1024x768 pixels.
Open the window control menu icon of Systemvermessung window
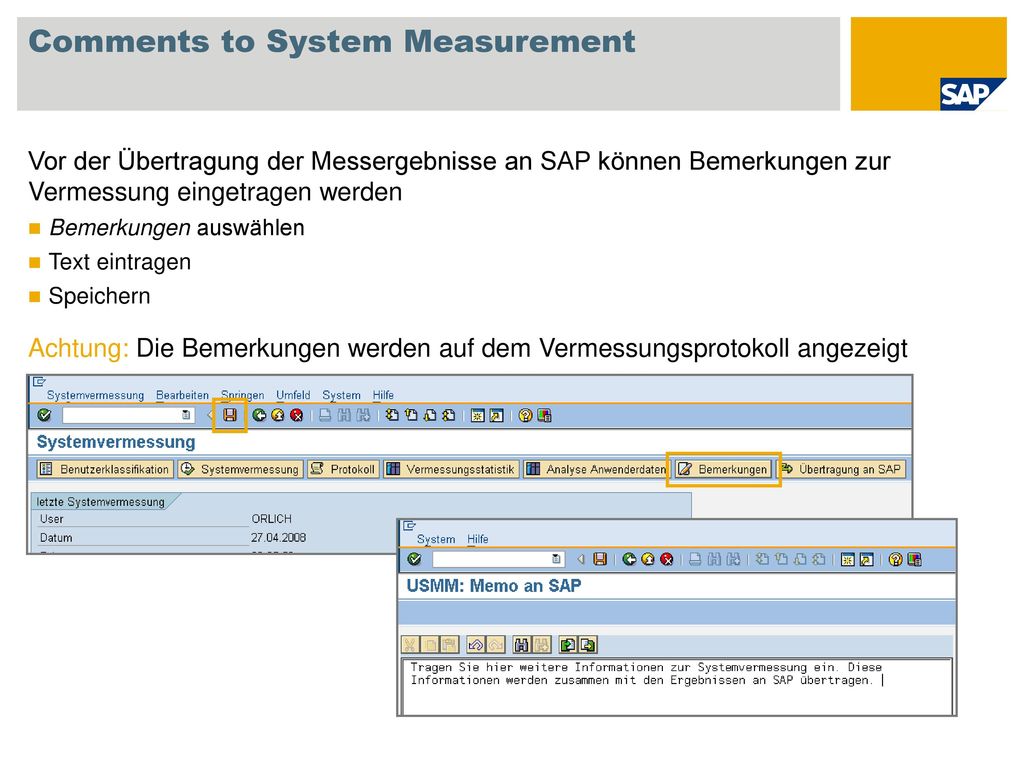pyautogui.click(x=40, y=381)
